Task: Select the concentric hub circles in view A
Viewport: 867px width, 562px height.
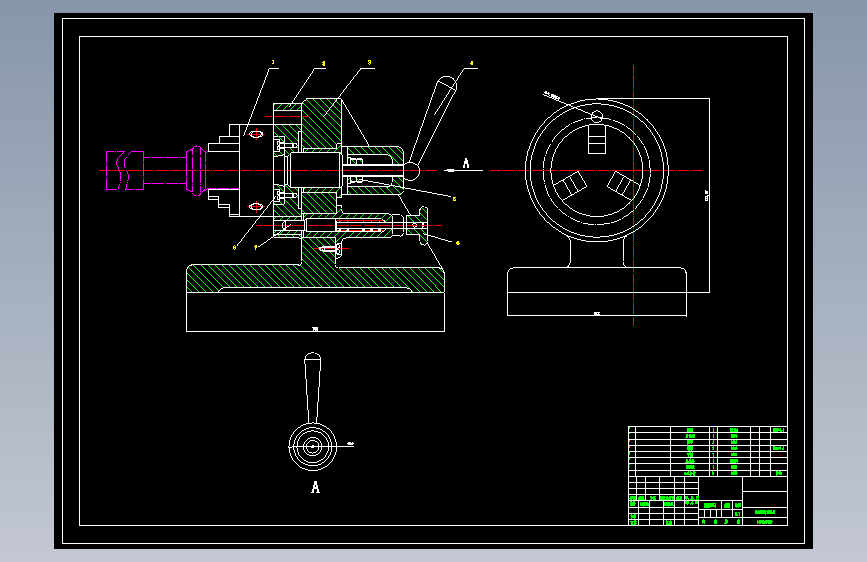Action: (x=312, y=446)
